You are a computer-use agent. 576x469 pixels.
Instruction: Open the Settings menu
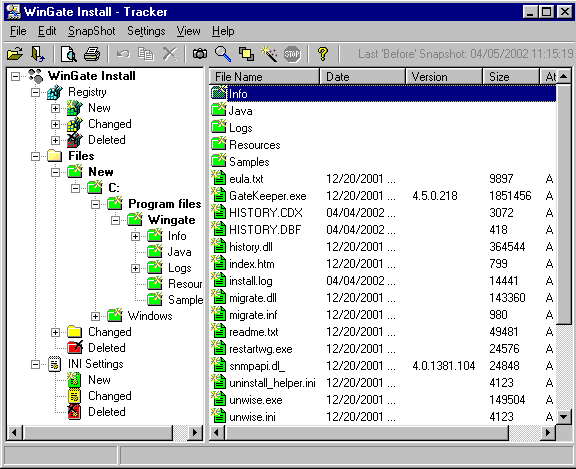pos(146,31)
